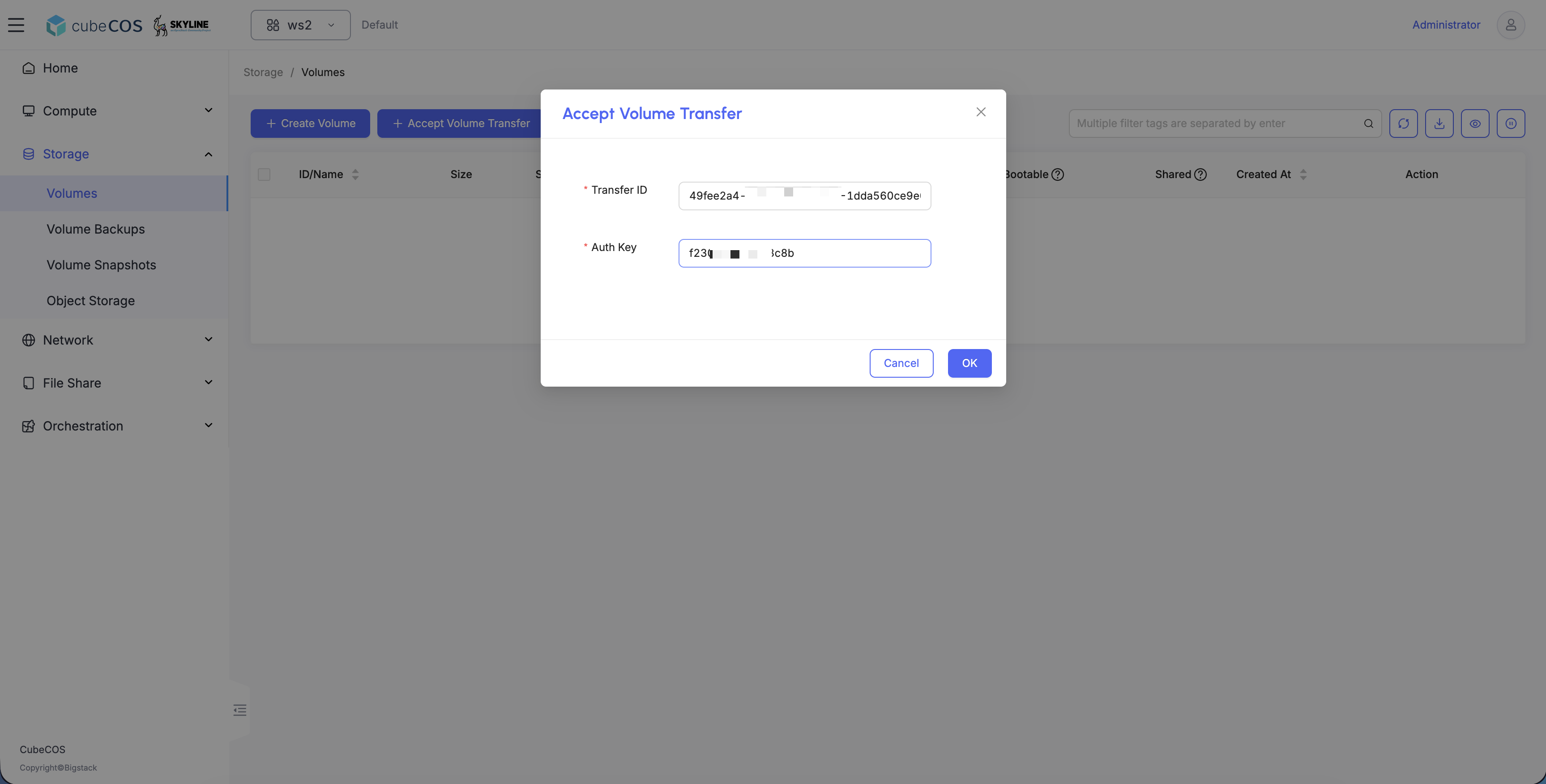Open the user avatar icon
Image resolution: width=1546 pixels, height=784 pixels.
(x=1511, y=25)
